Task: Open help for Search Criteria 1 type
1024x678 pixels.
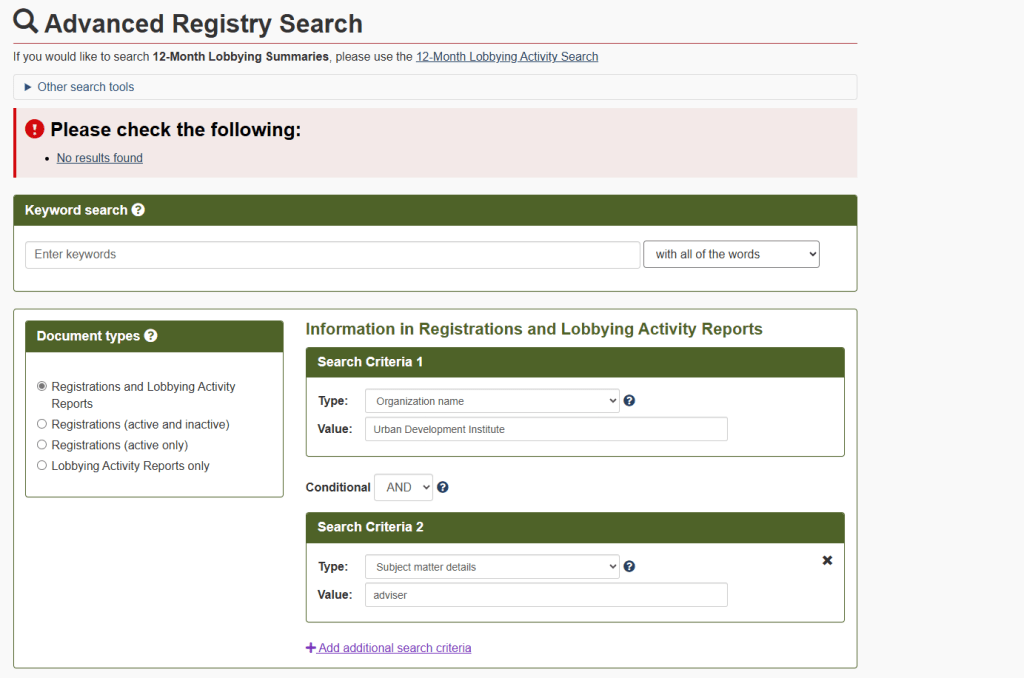Action: click(629, 401)
